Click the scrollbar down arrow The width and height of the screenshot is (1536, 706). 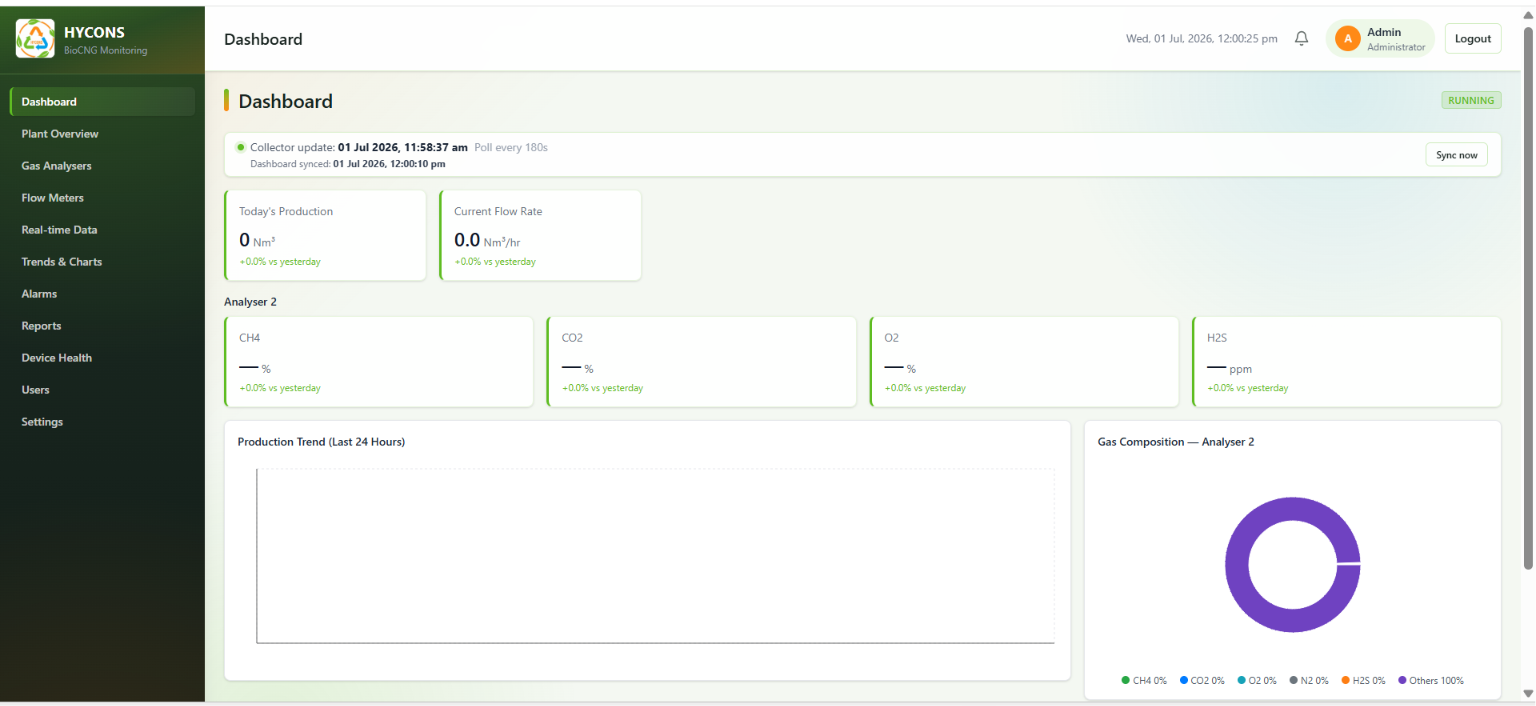[1528, 693]
